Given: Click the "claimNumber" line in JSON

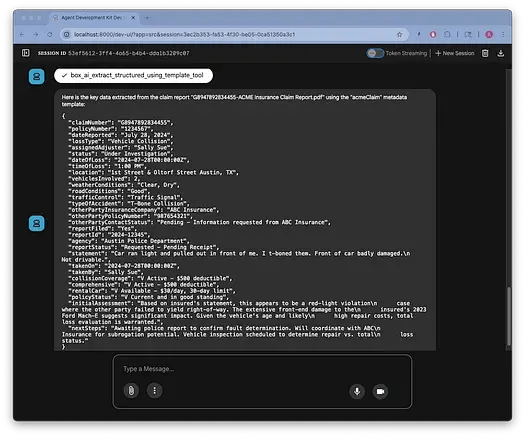Looking at the screenshot, I should (121, 123).
